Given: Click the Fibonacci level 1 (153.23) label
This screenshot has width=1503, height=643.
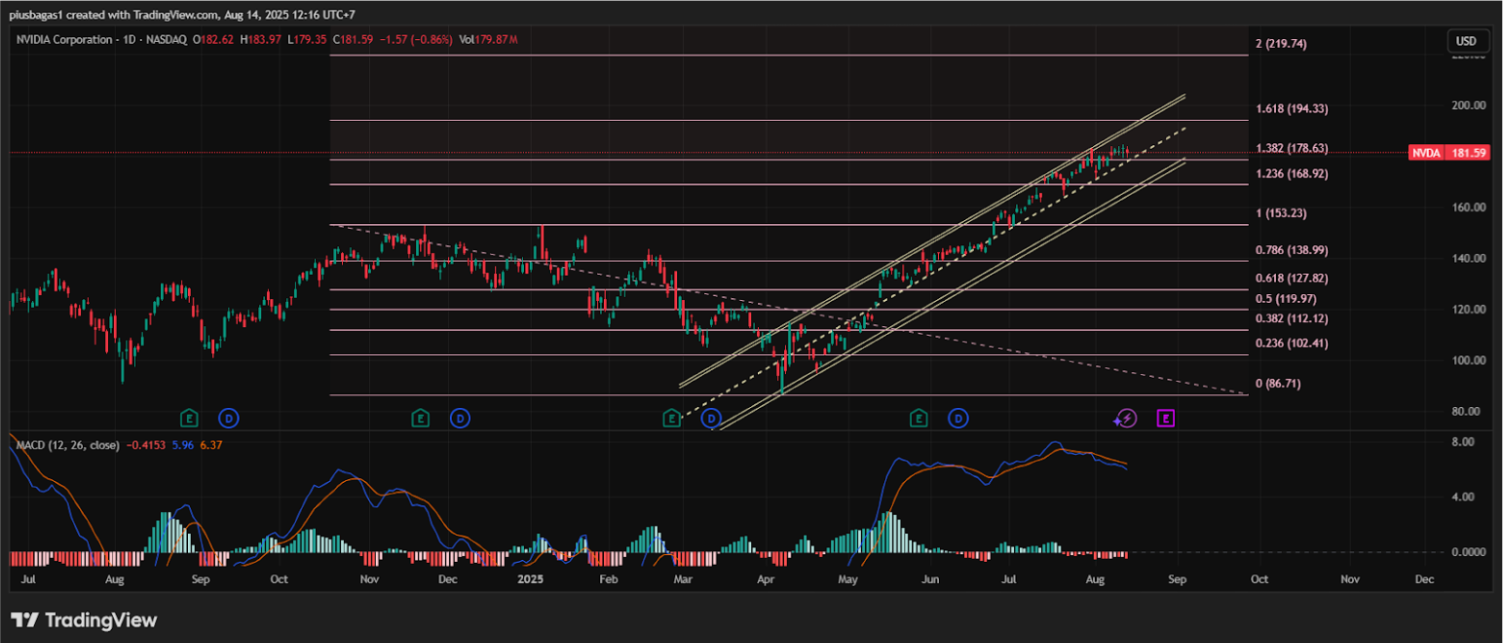Looking at the screenshot, I should (1281, 213).
